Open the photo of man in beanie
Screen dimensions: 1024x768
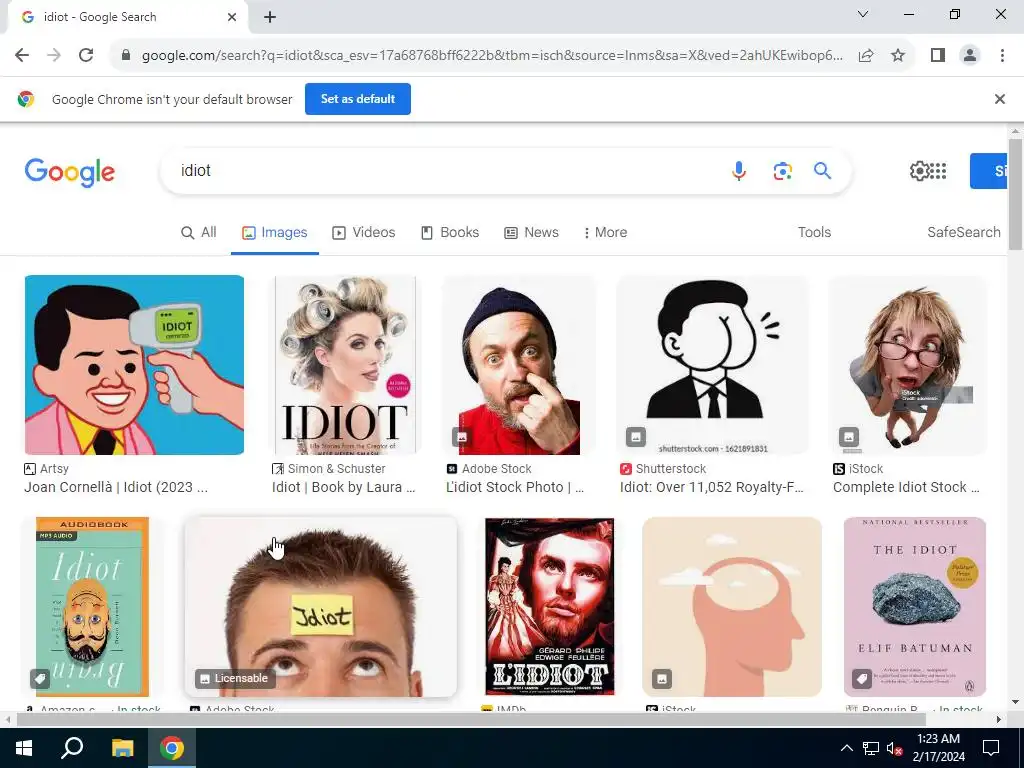[519, 365]
